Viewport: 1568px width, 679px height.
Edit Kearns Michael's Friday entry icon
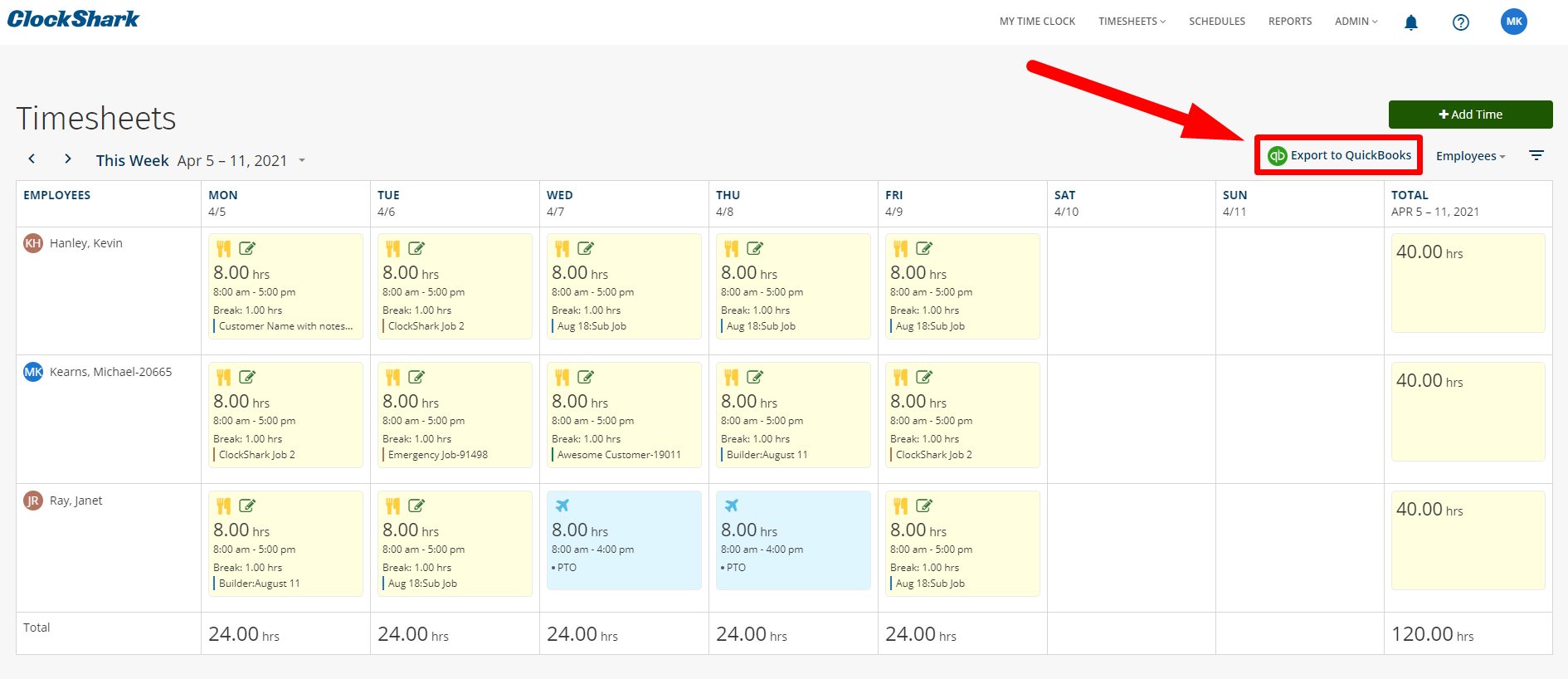pos(924,377)
